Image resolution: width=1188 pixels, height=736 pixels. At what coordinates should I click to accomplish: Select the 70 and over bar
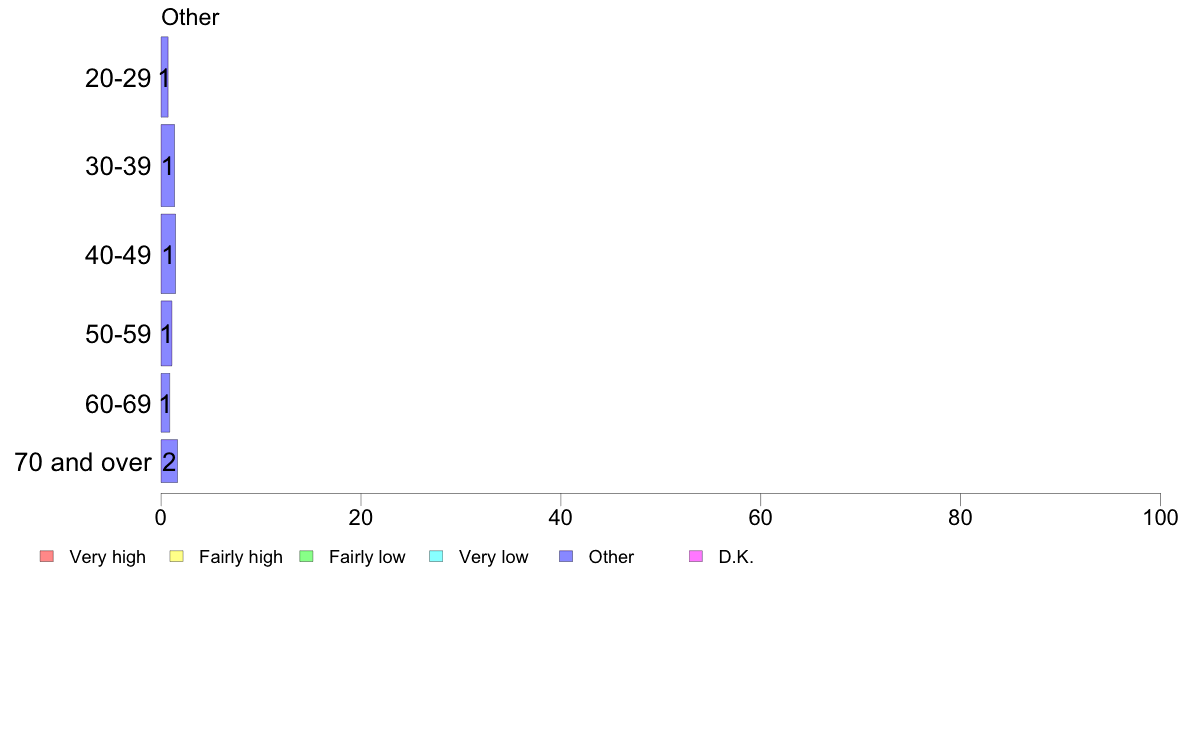pyautogui.click(x=169, y=461)
